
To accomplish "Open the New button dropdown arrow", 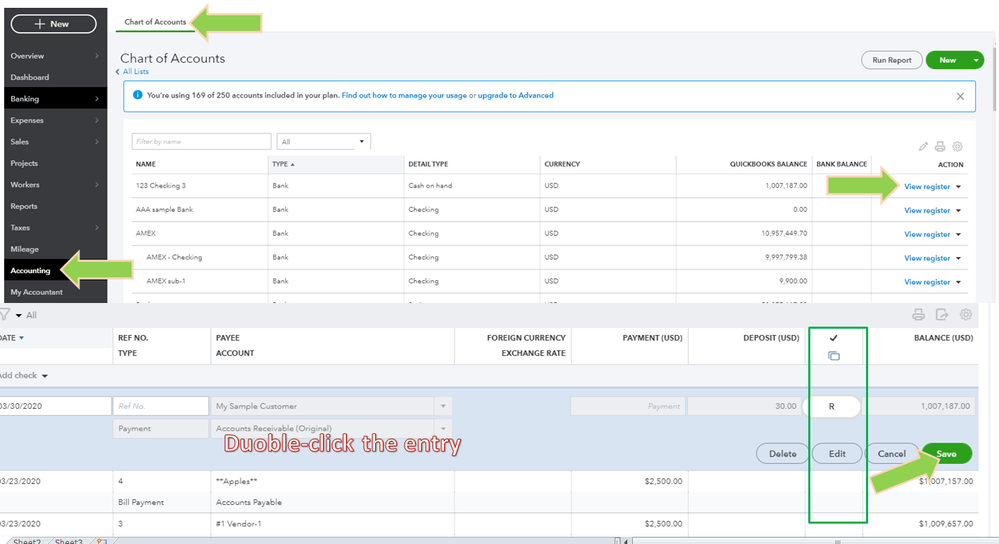I will click(976, 61).
